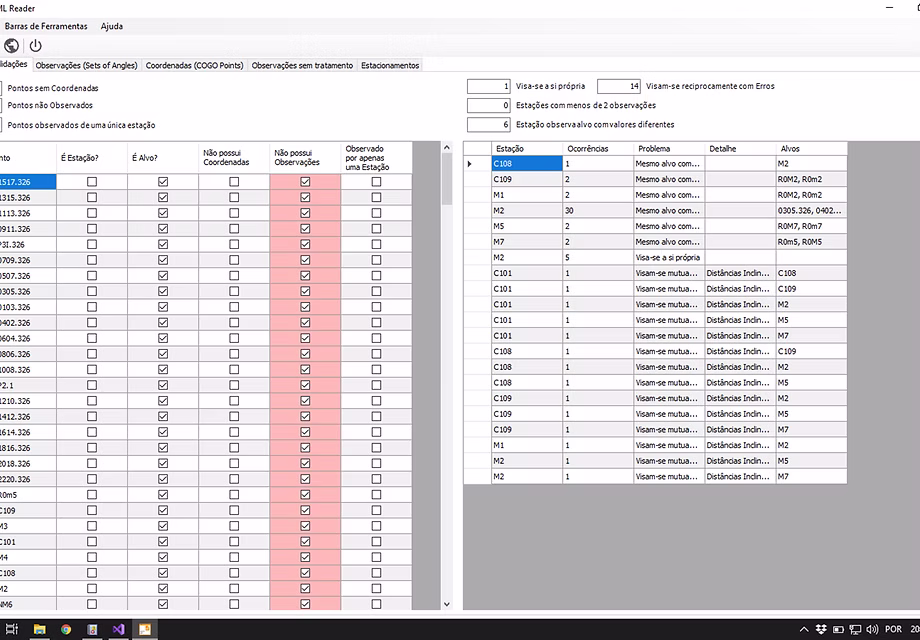The height and width of the screenshot is (640, 920).
Task: Open the Barras de Ferramentas menu
Action: (46, 25)
